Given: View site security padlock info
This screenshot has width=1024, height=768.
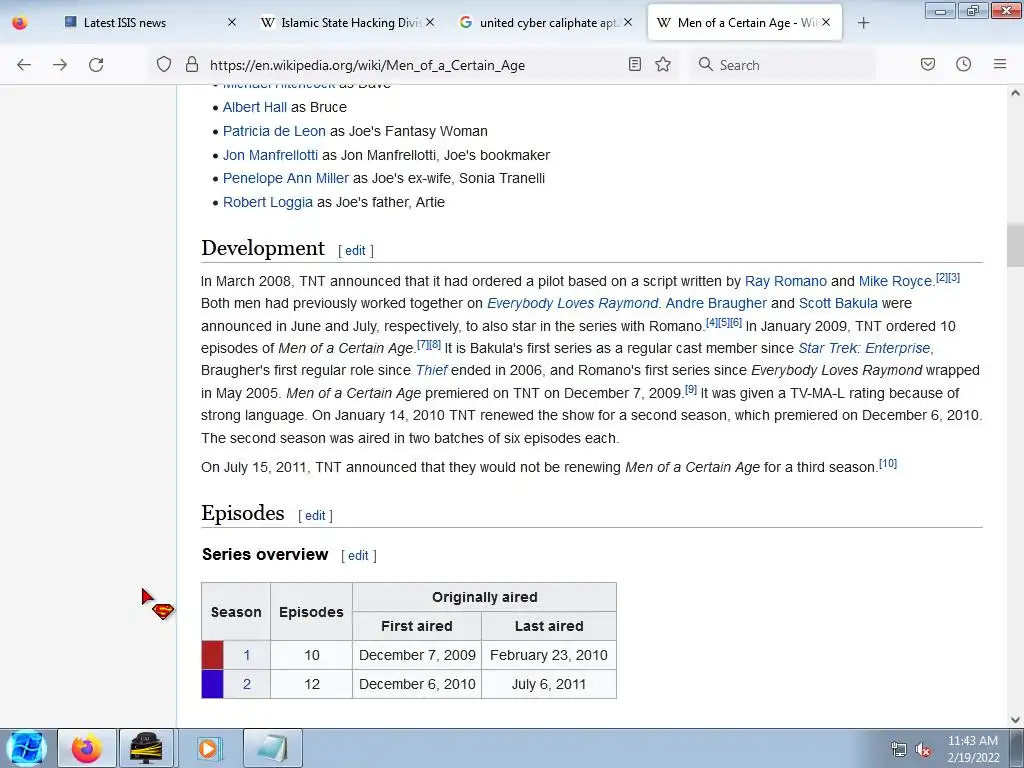Looking at the screenshot, I should pos(191,64).
